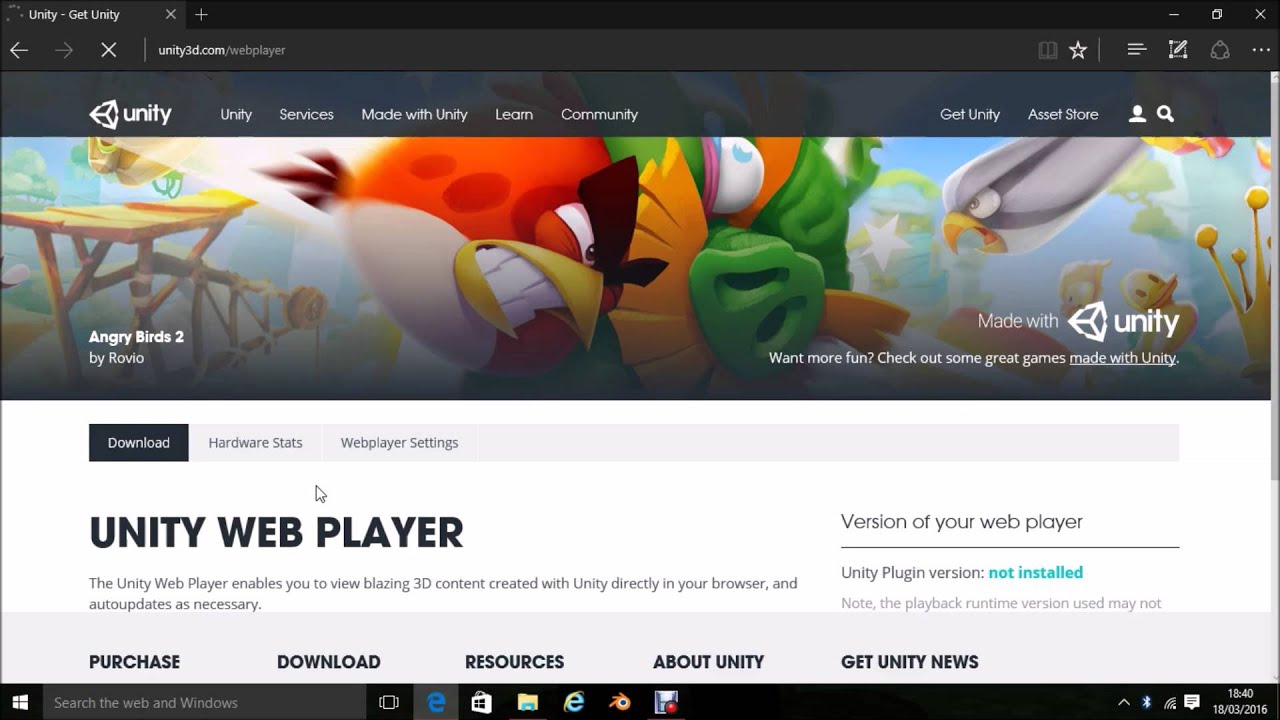Open network Wi-Fi tray icon
Image resolution: width=1280 pixels, height=720 pixels.
tap(1170, 703)
